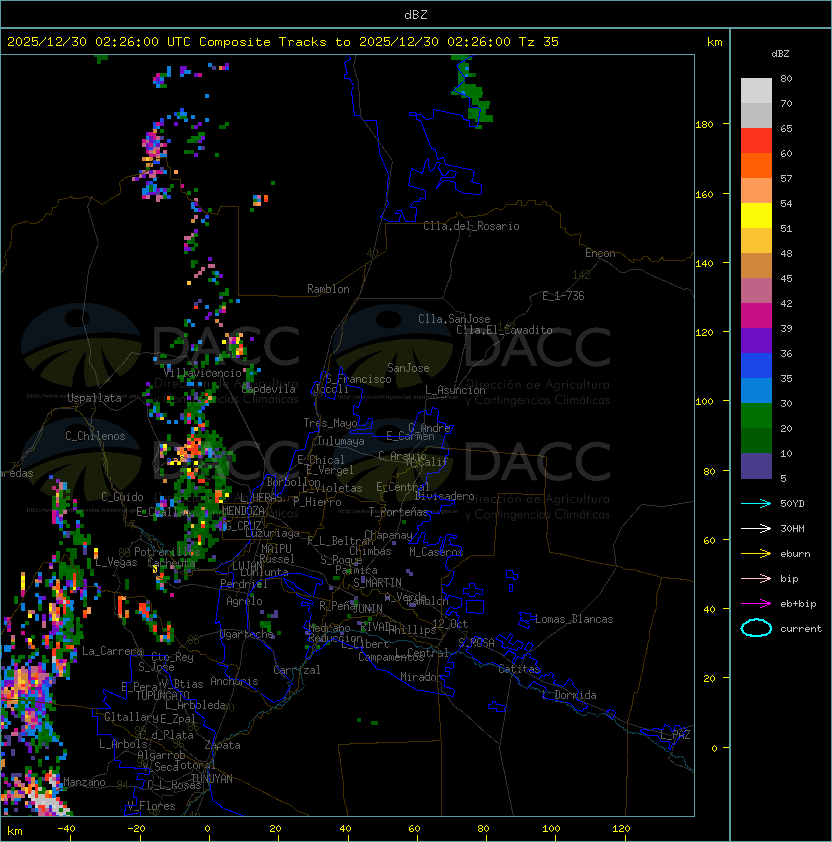Click the 'C_Guido' label
Viewport: 832px width, 842px height.
click(x=122, y=497)
